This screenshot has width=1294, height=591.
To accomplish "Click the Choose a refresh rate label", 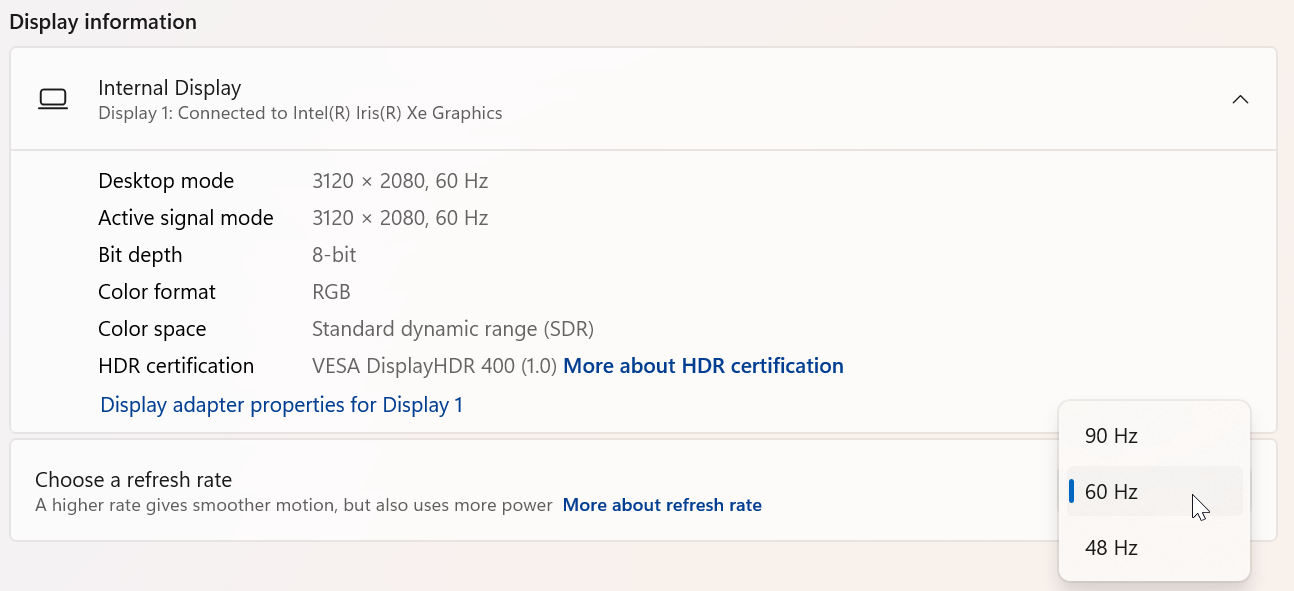I will (133, 480).
